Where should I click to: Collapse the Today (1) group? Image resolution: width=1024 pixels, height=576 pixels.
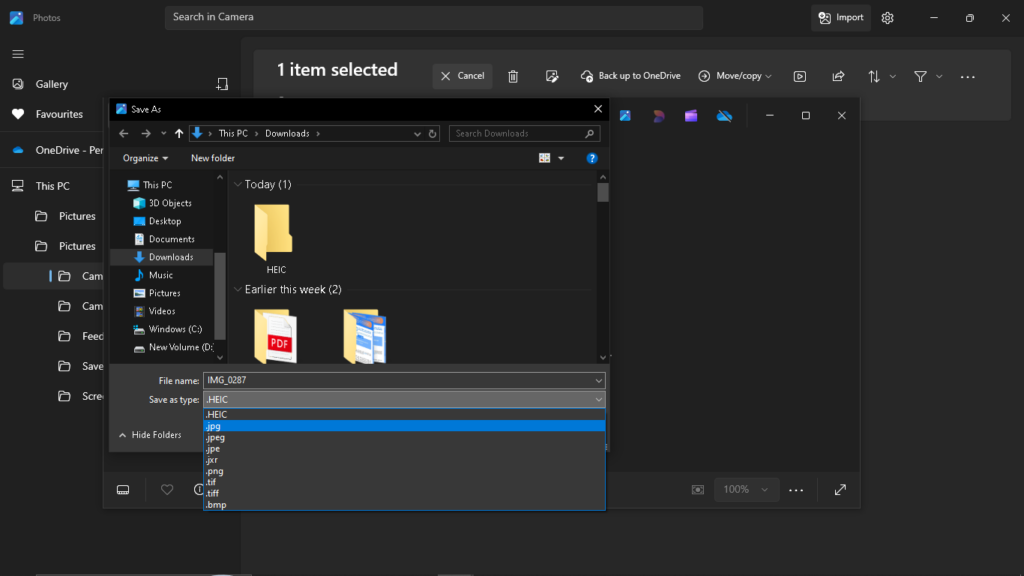(238, 185)
